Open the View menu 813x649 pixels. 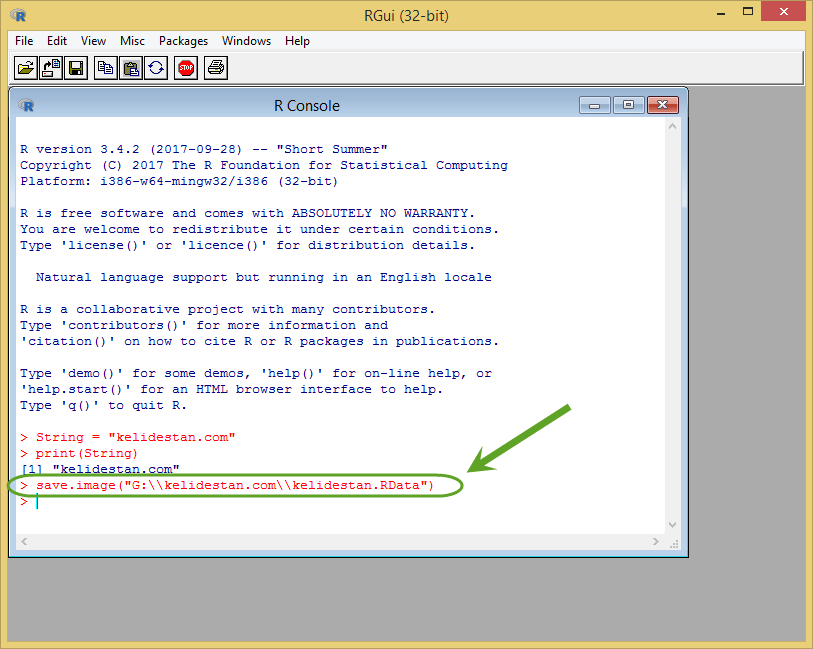point(93,41)
